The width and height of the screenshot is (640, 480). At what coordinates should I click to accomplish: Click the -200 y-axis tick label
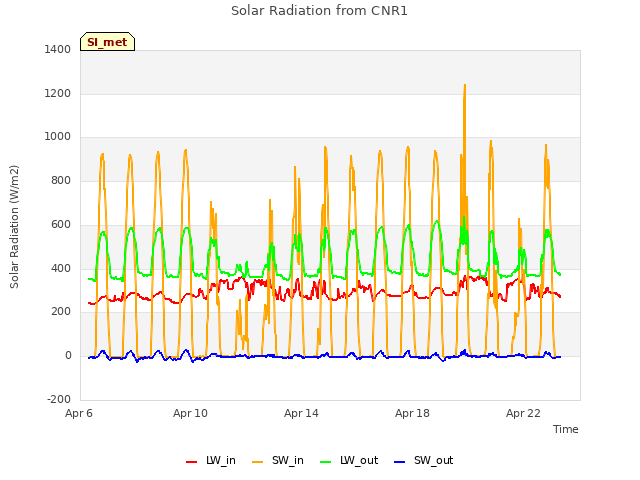pos(59,399)
